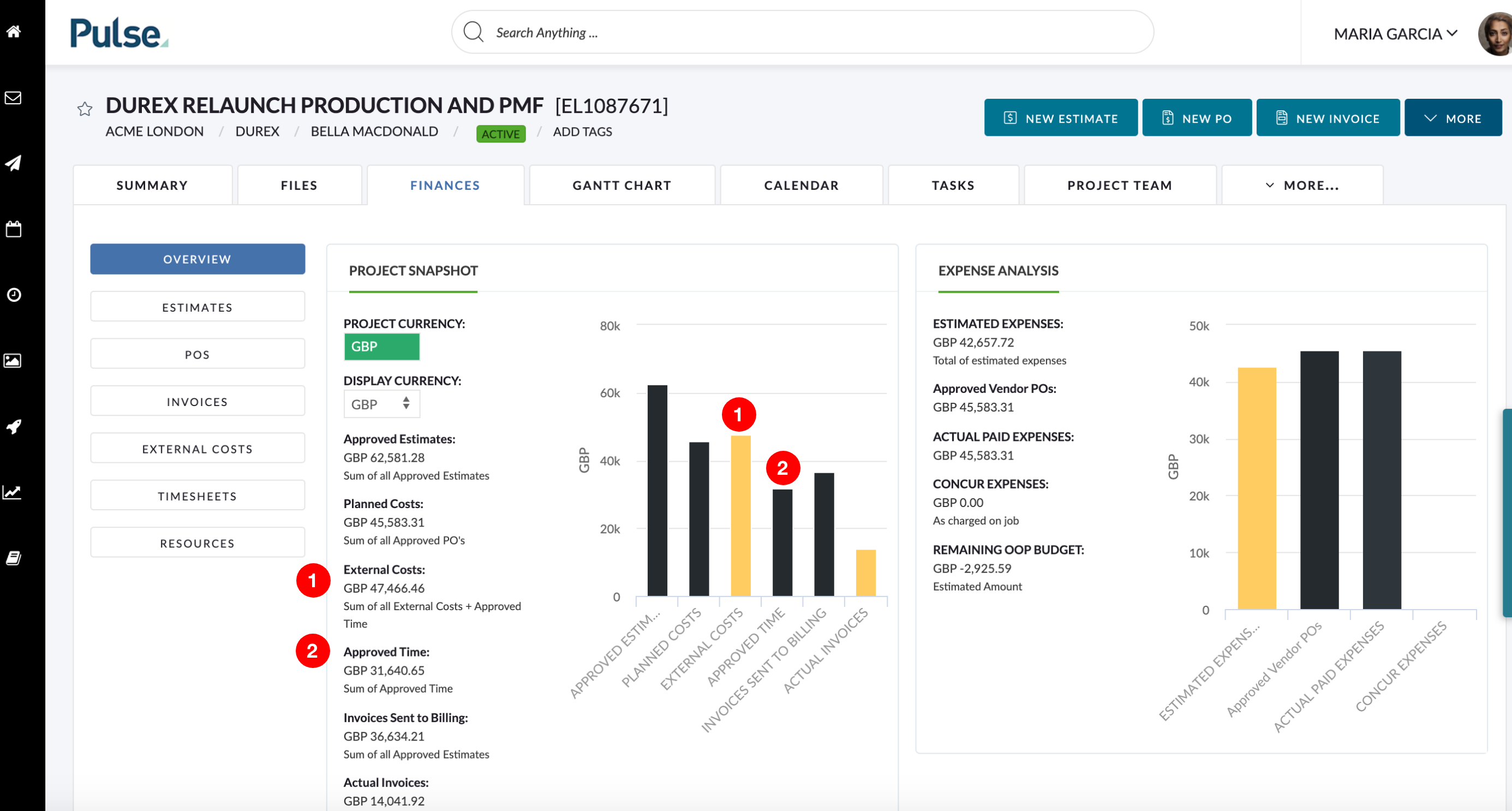
Task: Click the New PO button
Action: [1196, 118]
